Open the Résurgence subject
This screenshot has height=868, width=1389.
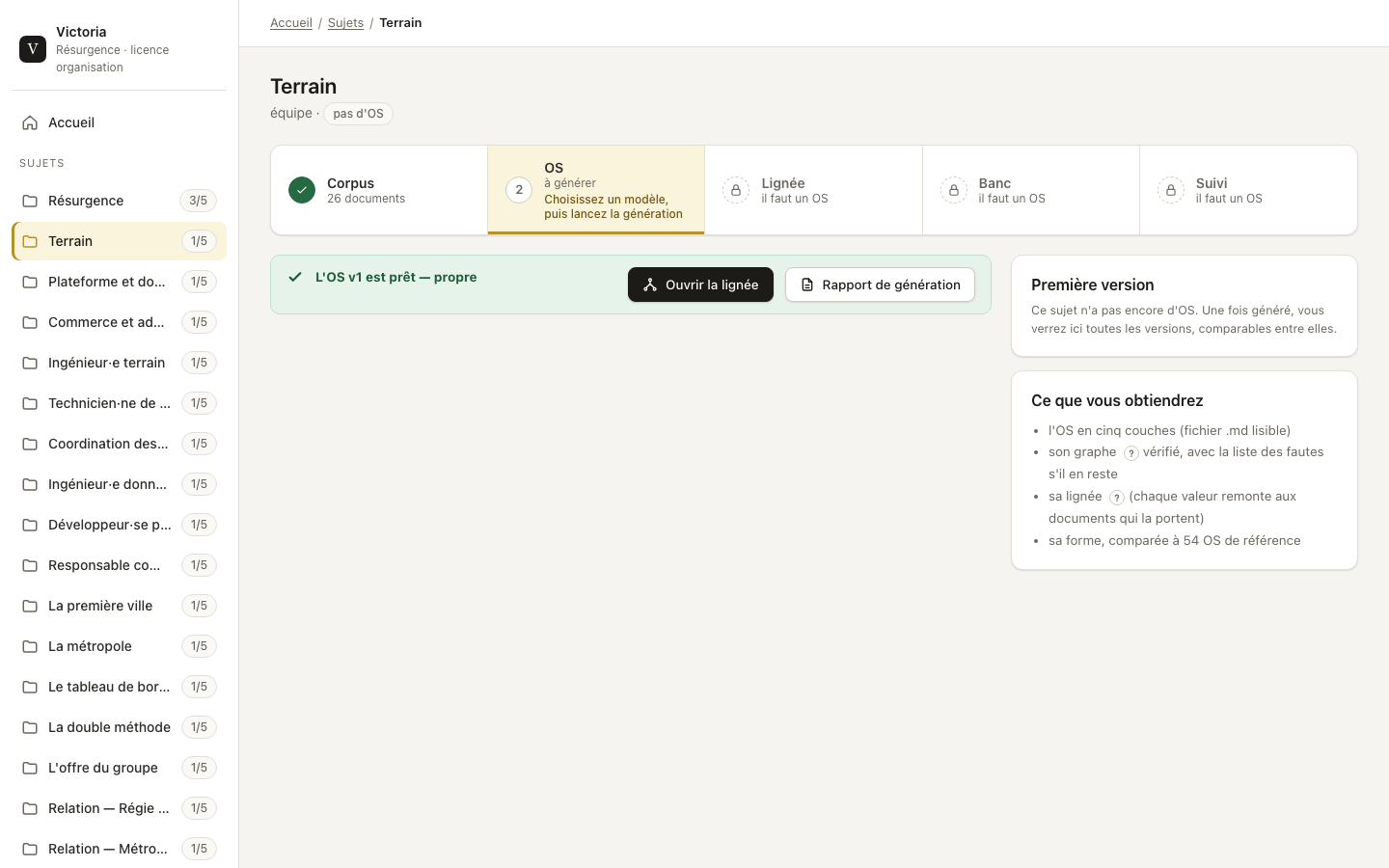coord(119,201)
